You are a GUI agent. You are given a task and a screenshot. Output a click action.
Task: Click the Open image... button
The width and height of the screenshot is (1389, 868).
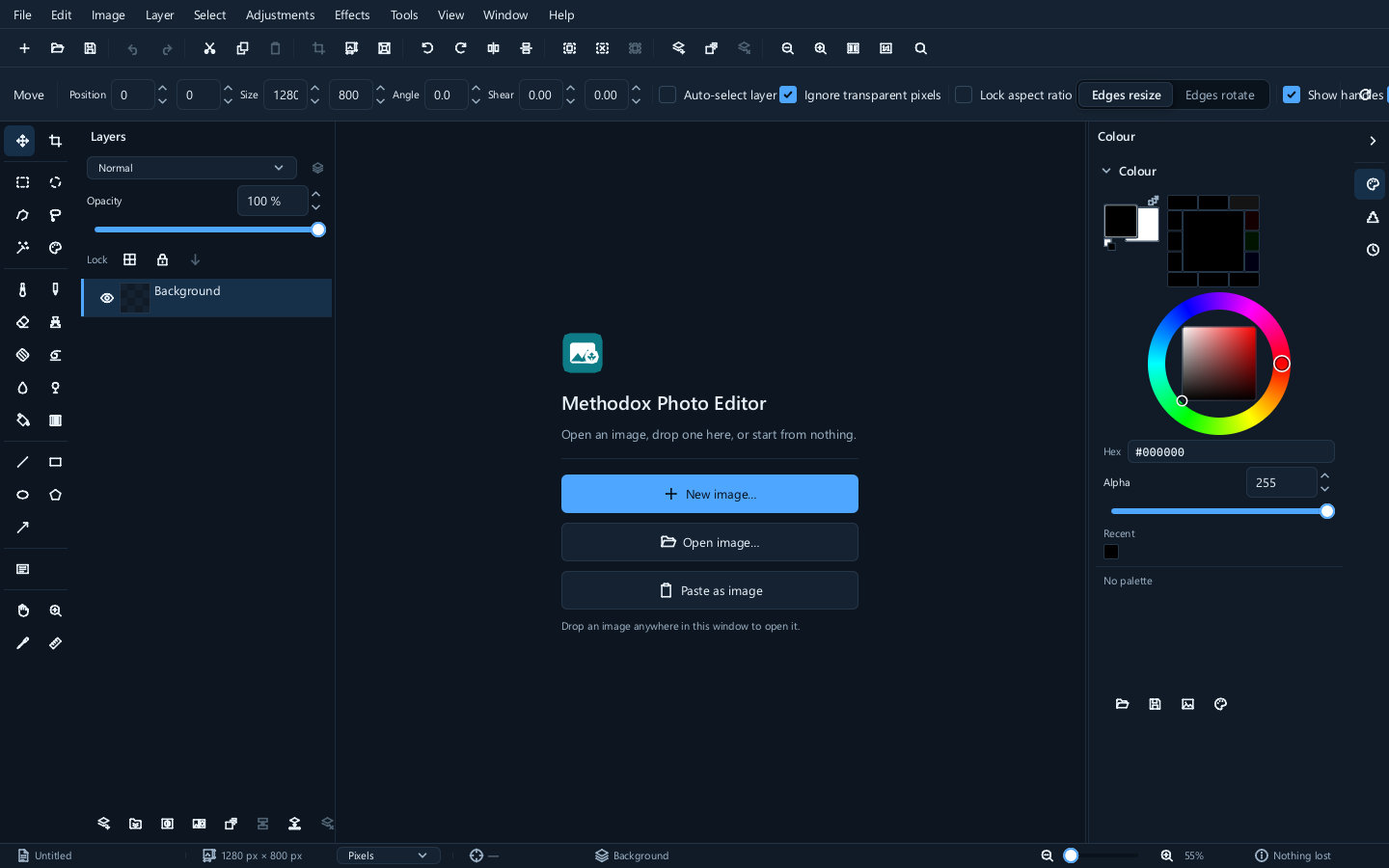tap(710, 542)
